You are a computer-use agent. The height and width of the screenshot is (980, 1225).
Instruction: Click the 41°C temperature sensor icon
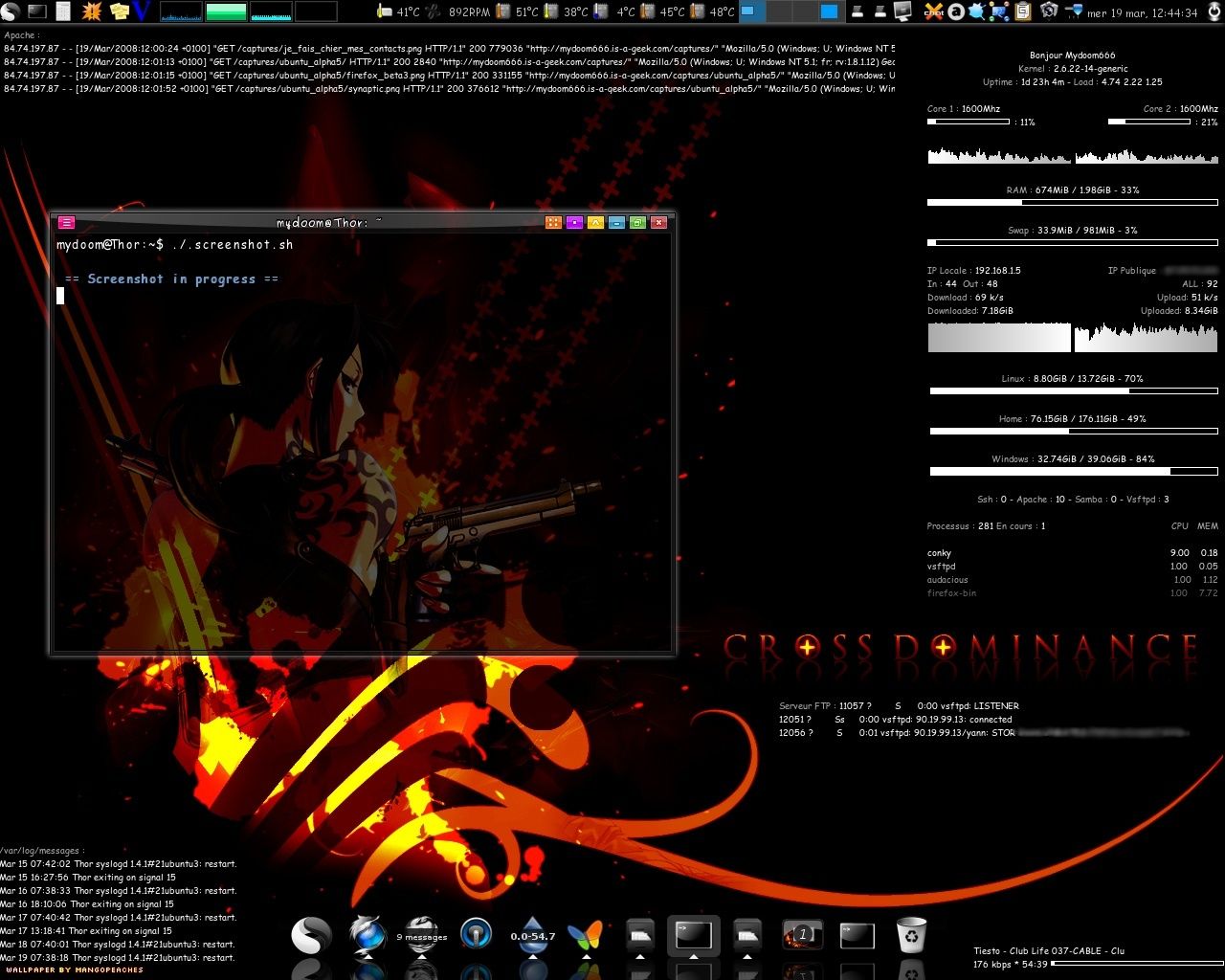click(386, 11)
